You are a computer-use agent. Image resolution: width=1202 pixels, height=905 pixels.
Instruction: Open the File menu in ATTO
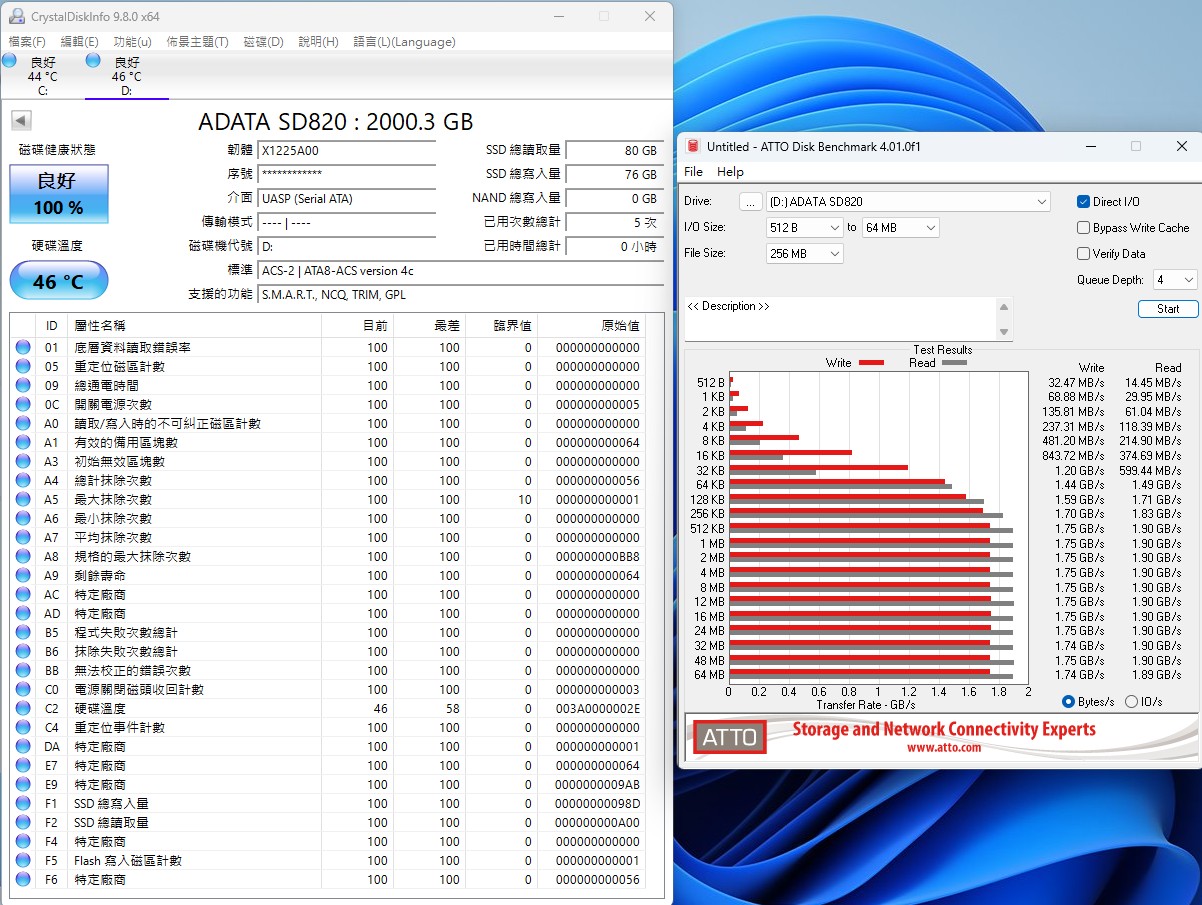tap(693, 172)
